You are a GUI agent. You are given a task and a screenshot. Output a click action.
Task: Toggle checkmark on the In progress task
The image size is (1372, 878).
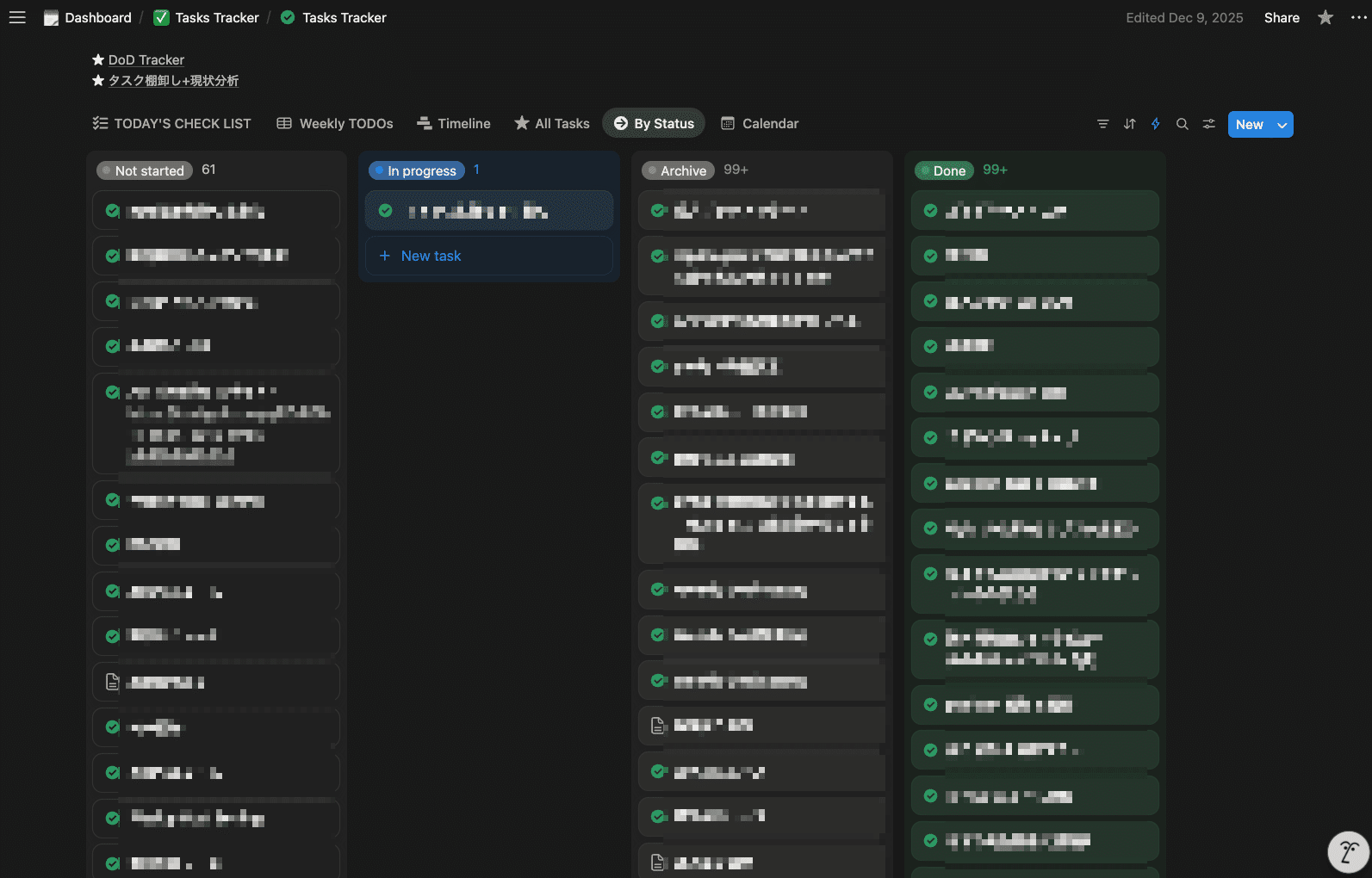tap(386, 211)
